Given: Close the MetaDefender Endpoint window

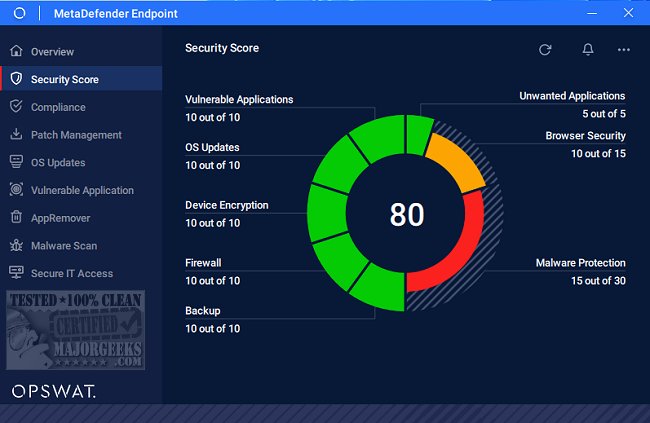Looking at the screenshot, I should pyautogui.click(x=628, y=13).
